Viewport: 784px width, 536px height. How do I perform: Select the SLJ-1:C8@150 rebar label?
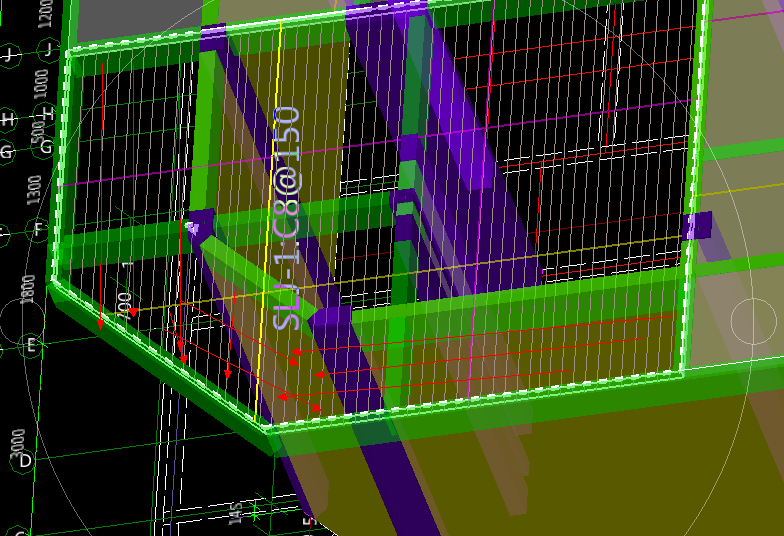coord(287,218)
